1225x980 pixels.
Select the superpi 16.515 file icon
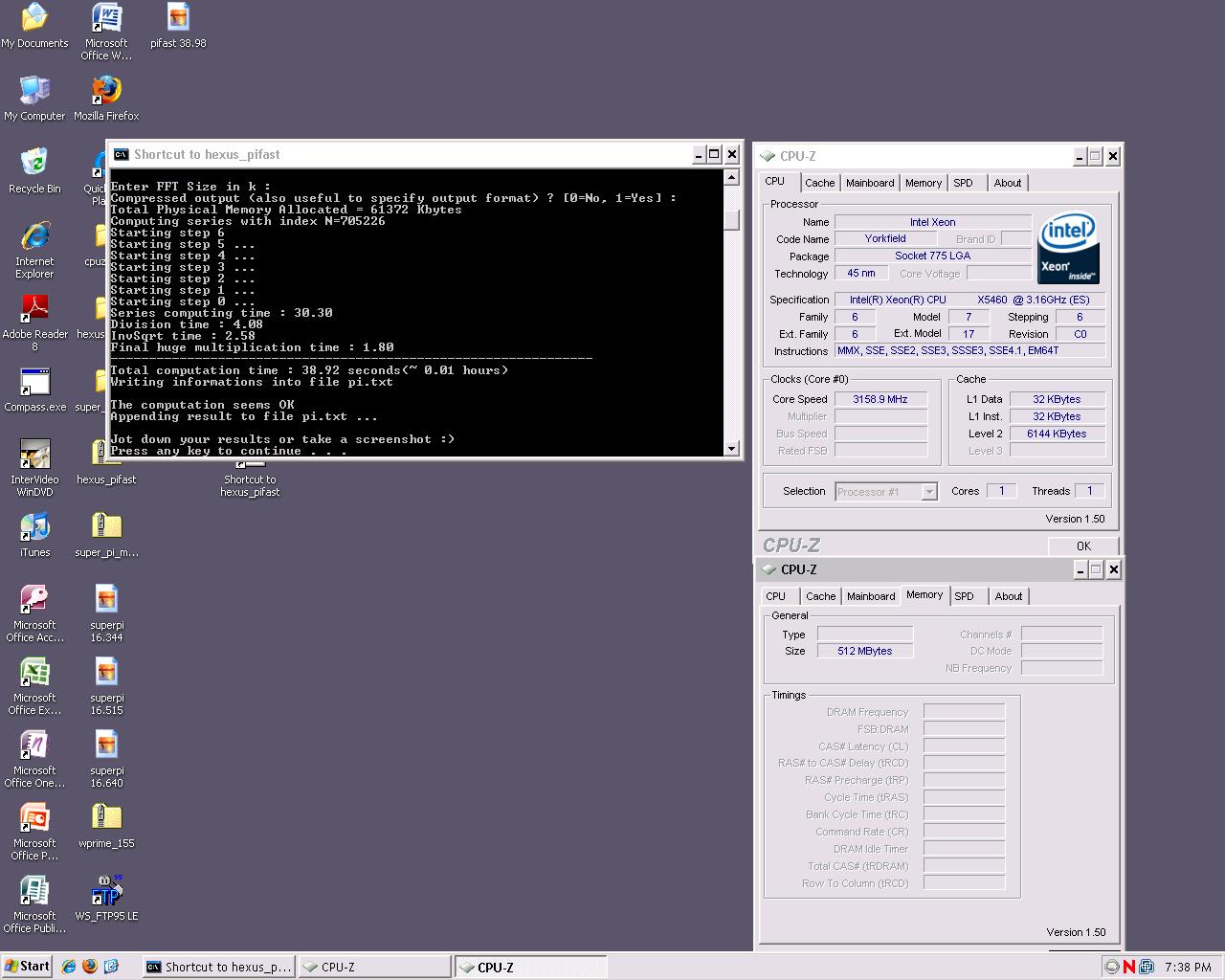click(x=106, y=686)
